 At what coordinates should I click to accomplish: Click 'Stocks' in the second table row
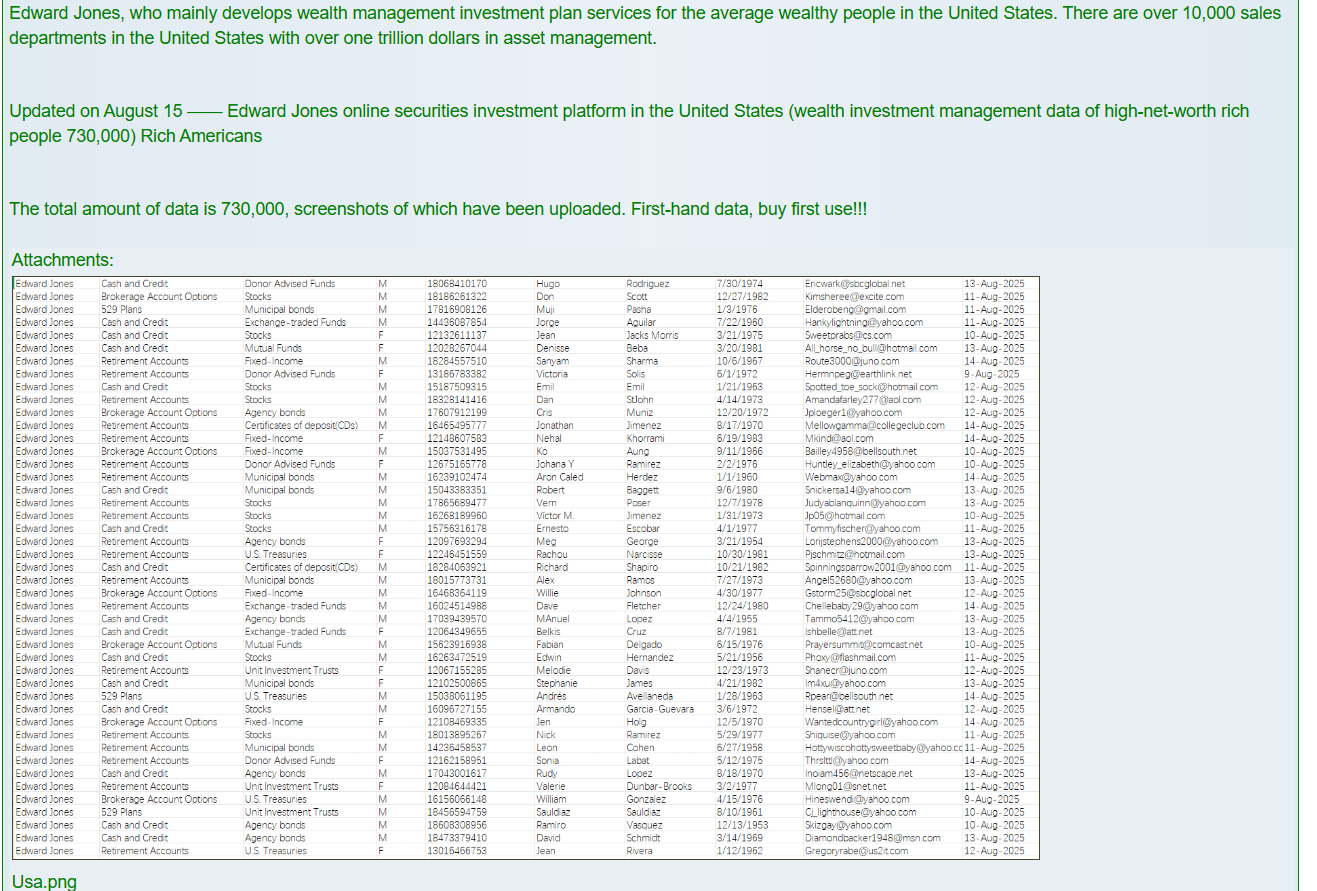click(x=258, y=297)
